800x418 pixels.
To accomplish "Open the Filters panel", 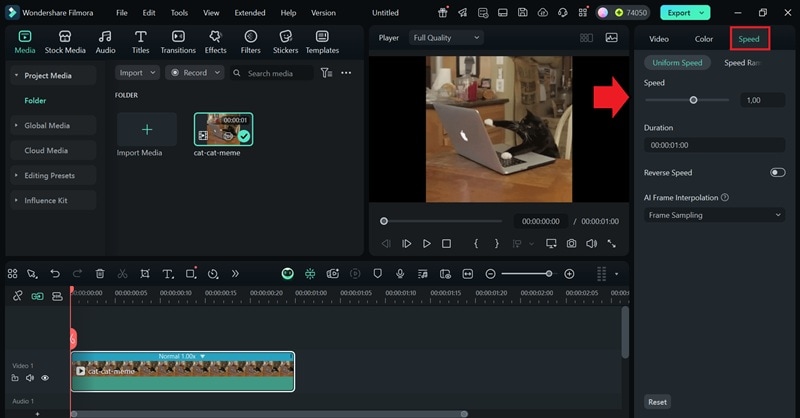I will click(251, 42).
